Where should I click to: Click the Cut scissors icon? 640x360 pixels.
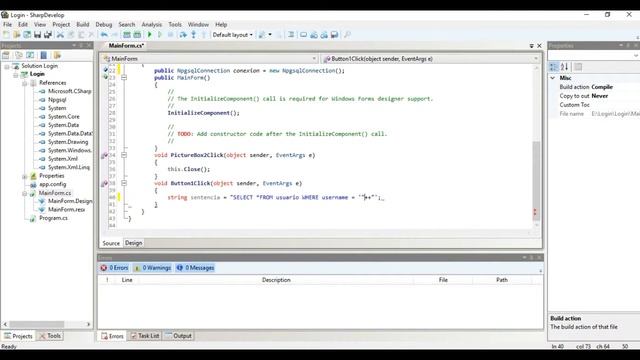point(60,35)
